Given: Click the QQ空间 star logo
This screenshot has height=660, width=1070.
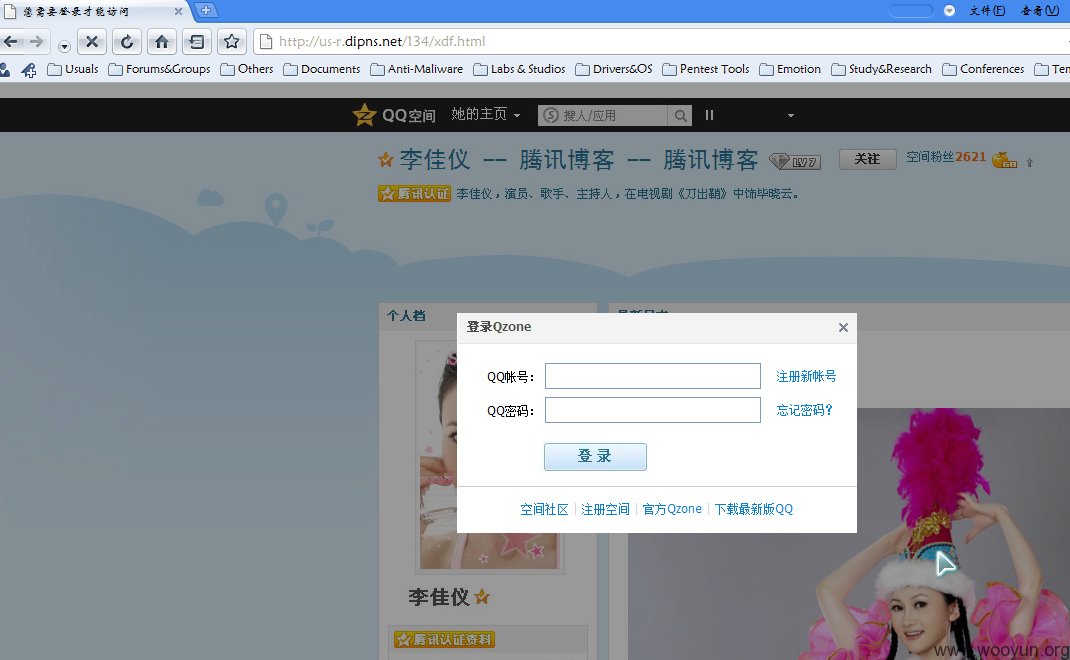Looking at the screenshot, I should pos(394,115).
